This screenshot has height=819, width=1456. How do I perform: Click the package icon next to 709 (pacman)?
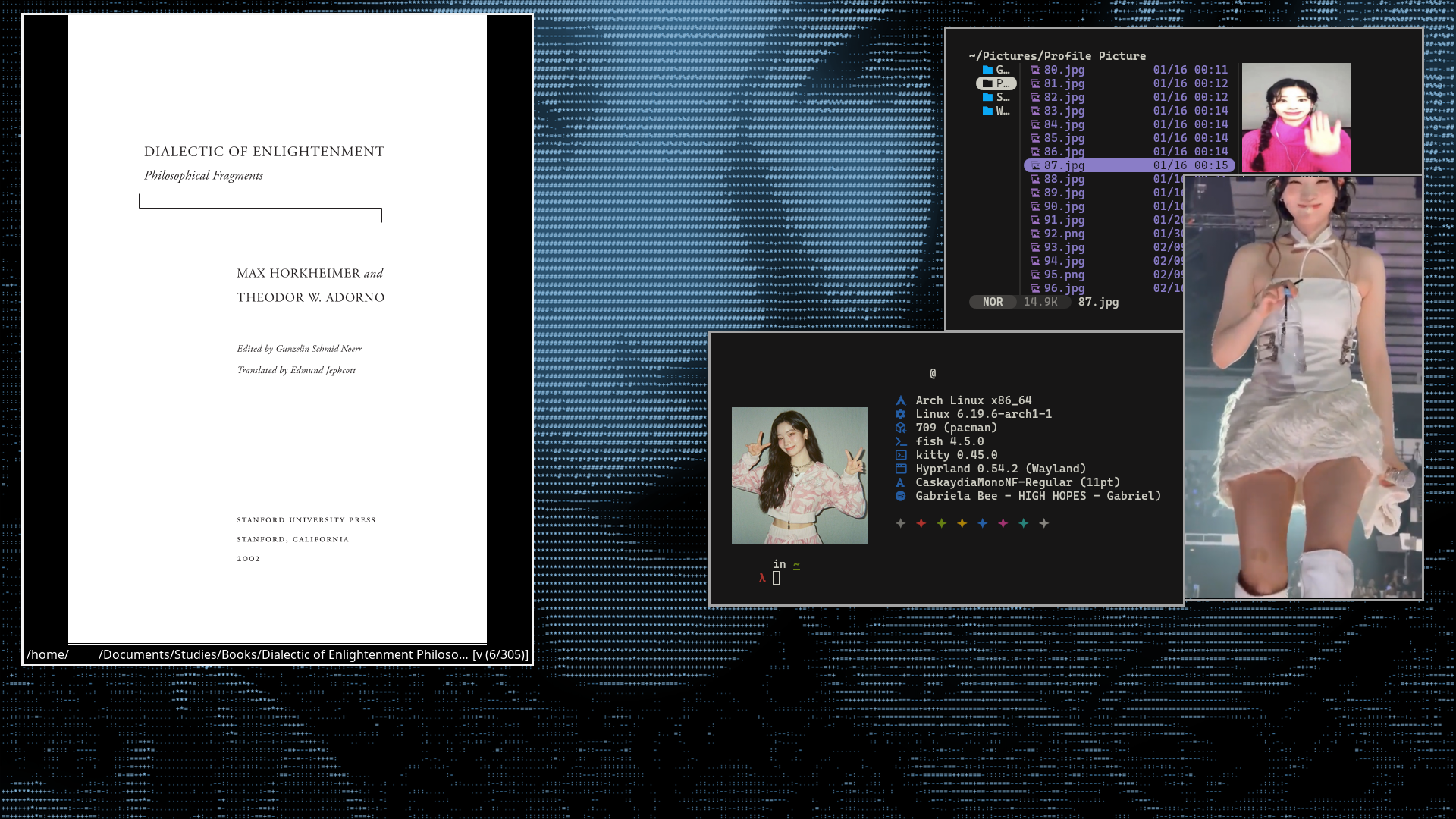901,428
